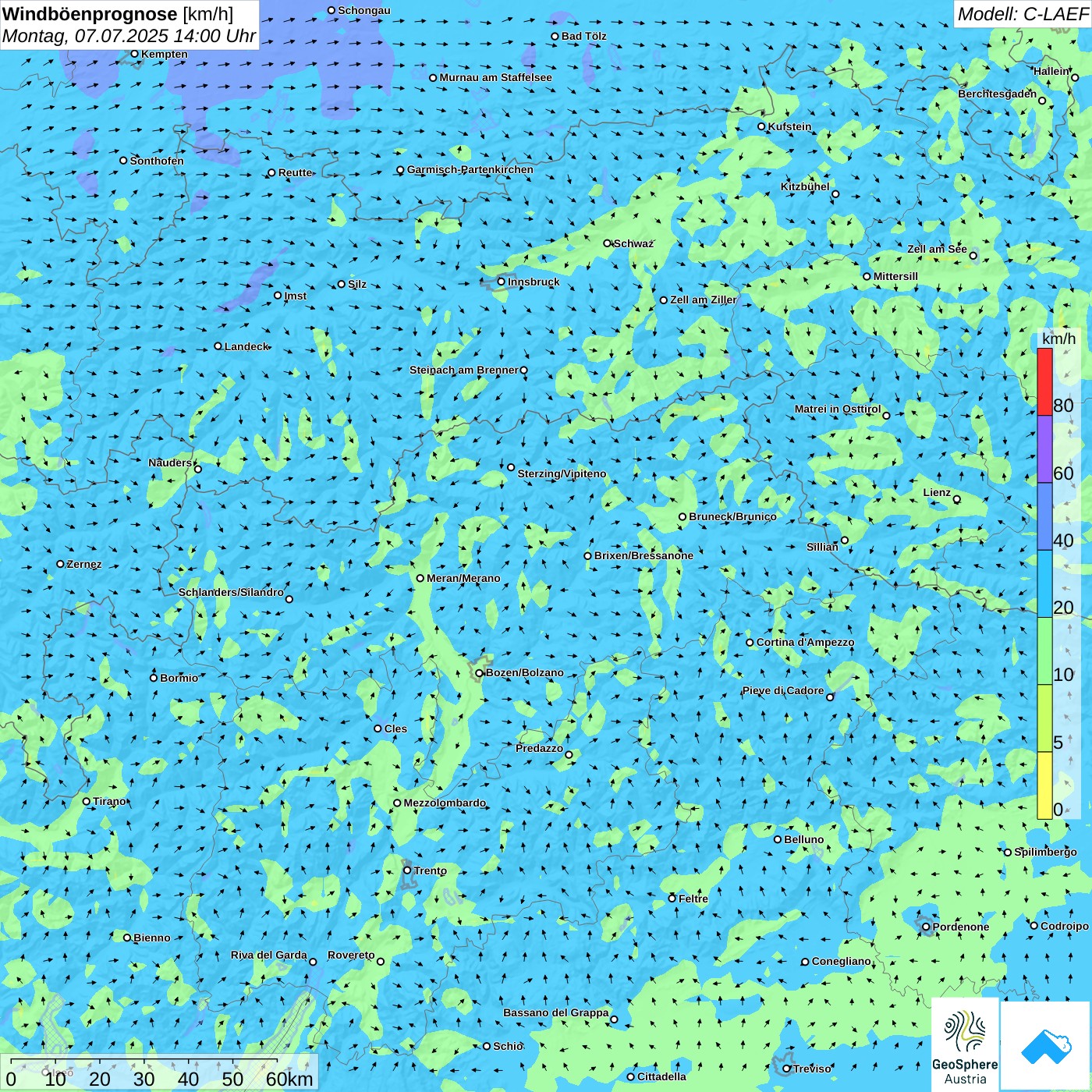Click the Zell am See marker
1092x1092 pixels.
(x=973, y=256)
